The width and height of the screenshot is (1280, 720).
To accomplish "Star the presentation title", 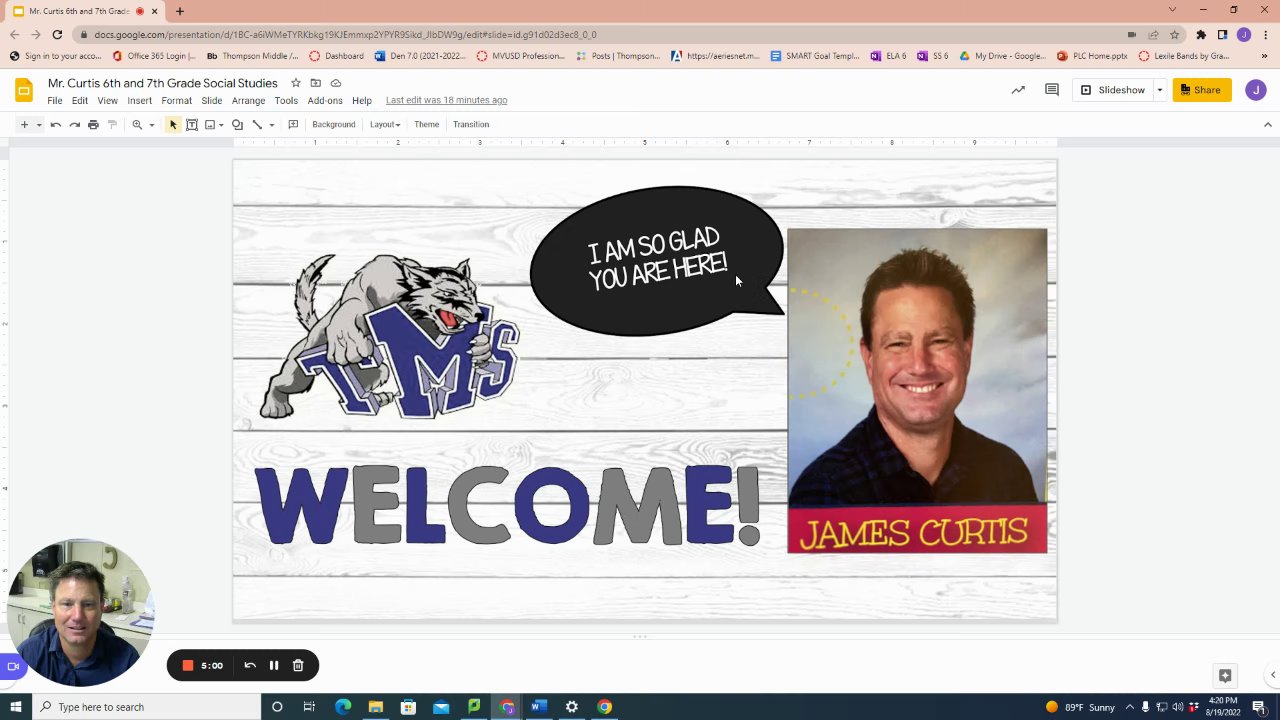I will 296,83.
